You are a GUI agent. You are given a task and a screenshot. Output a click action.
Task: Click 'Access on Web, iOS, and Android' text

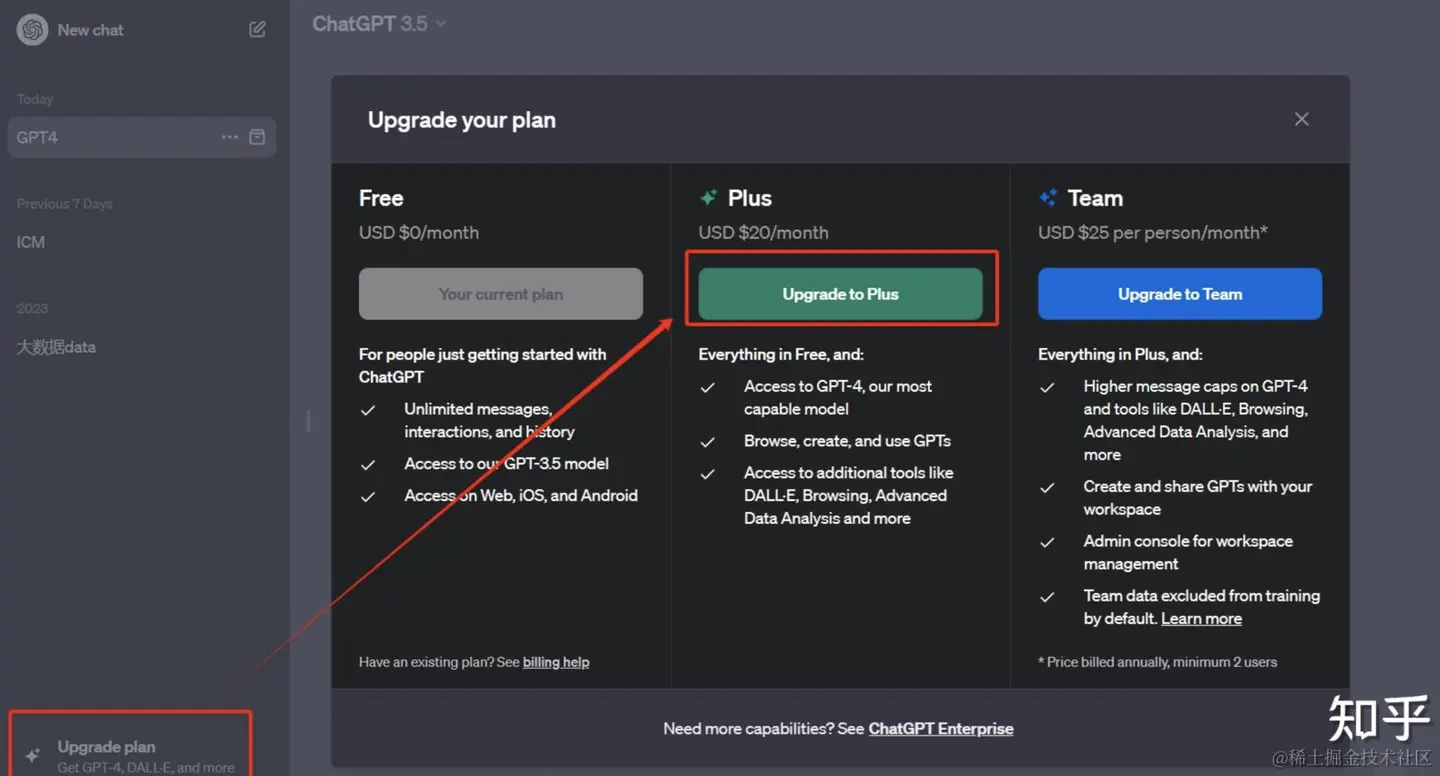tap(521, 496)
